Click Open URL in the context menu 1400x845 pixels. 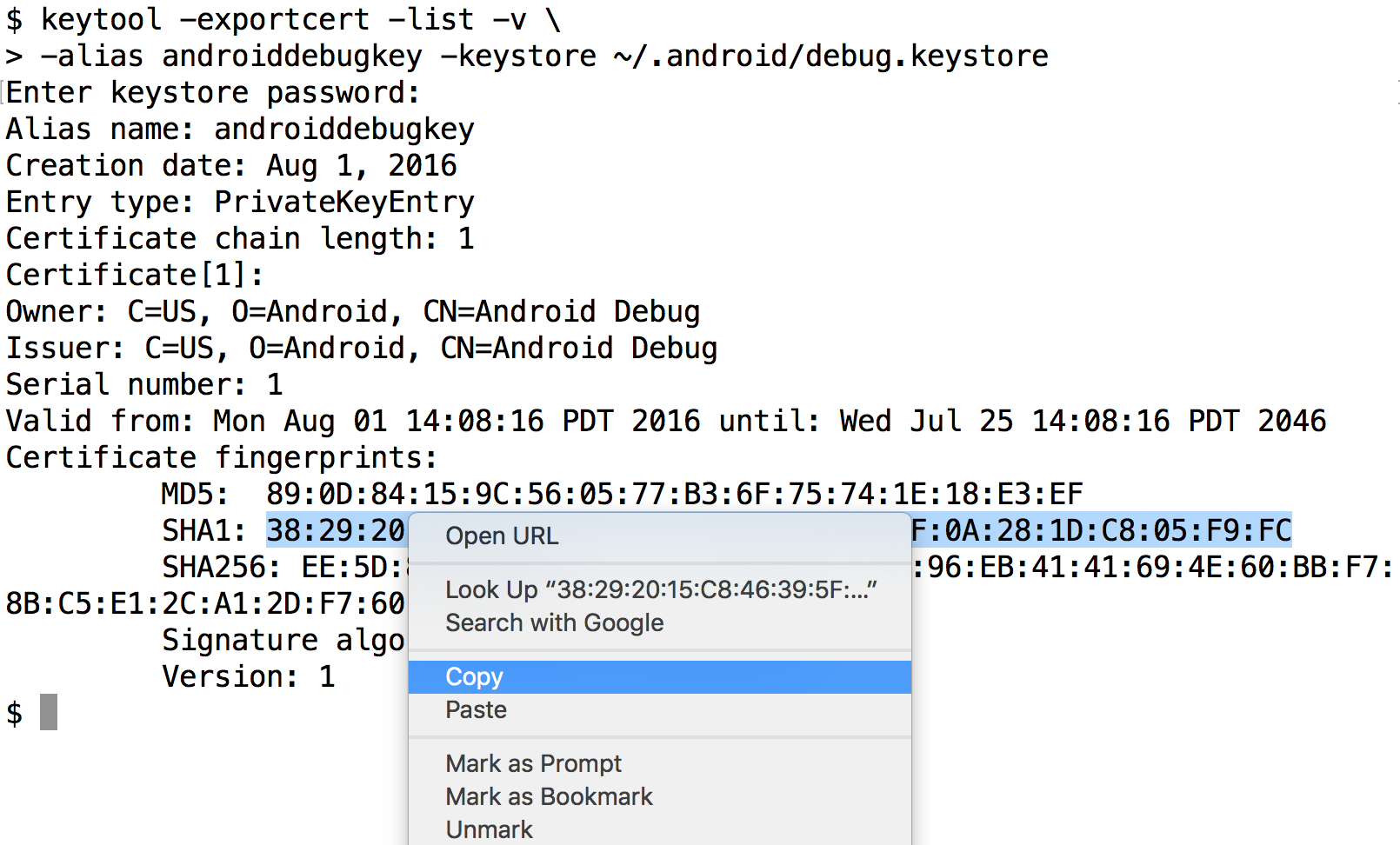[502, 536]
